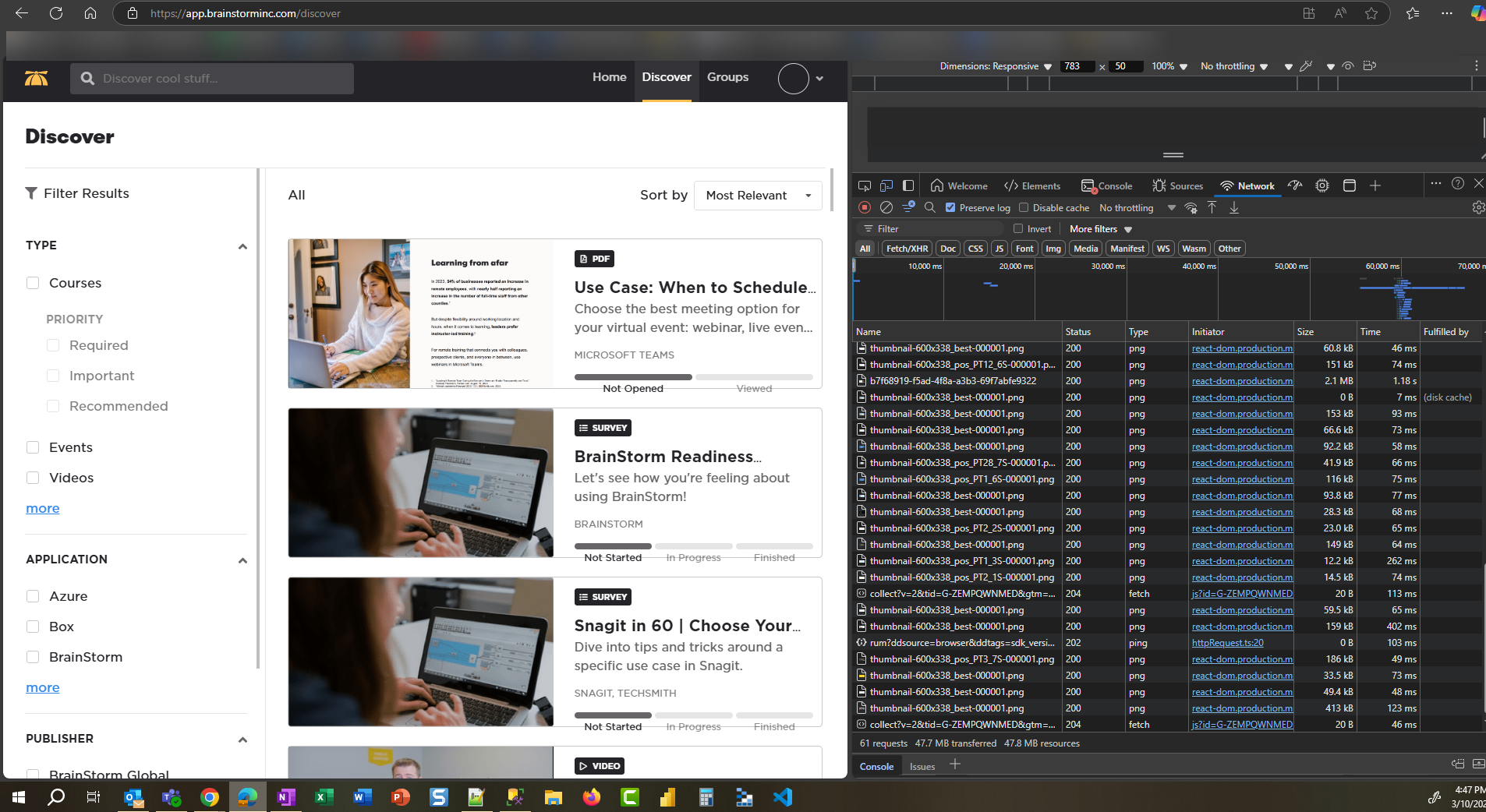Open Groups in site navigation
The height and width of the screenshot is (812, 1486).
pyautogui.click(x=727, y=77)
